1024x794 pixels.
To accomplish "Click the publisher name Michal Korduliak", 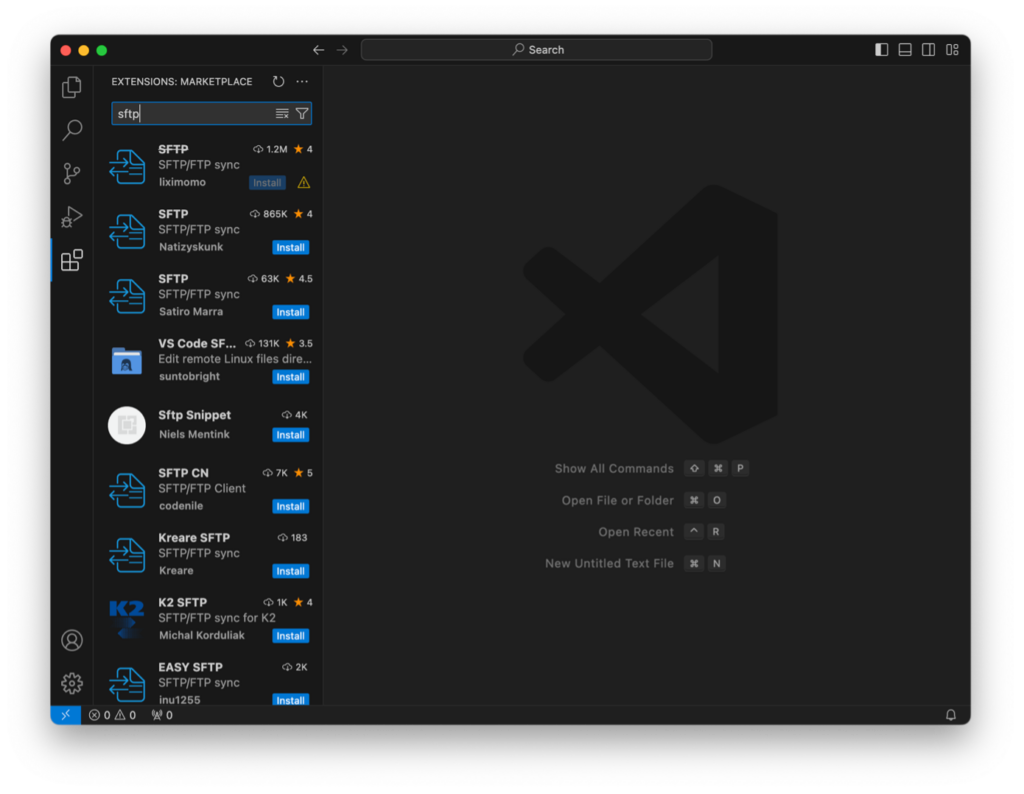I will (202, 635).
